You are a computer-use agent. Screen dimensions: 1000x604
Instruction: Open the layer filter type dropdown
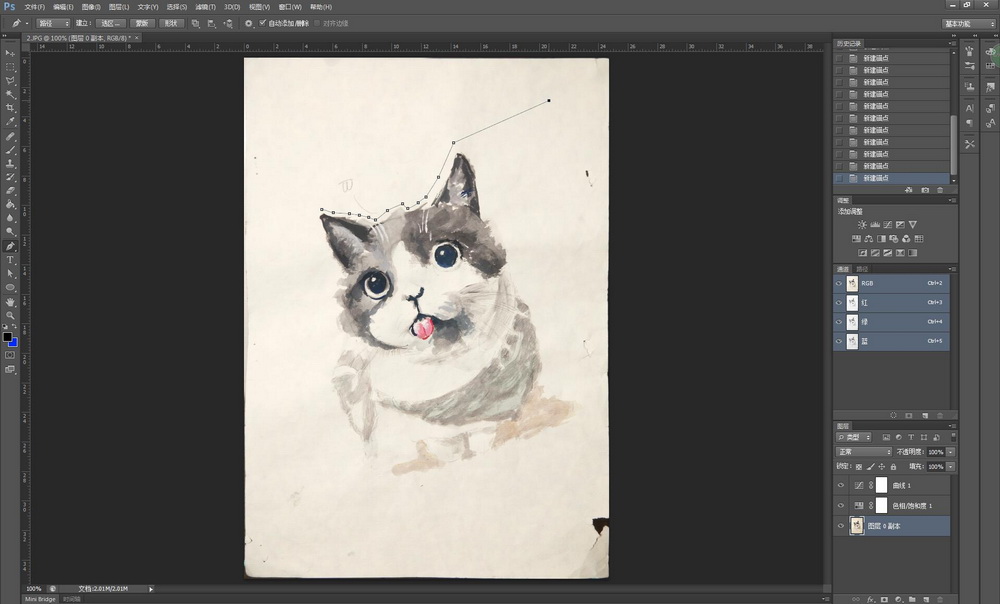[x=854, y=438]
